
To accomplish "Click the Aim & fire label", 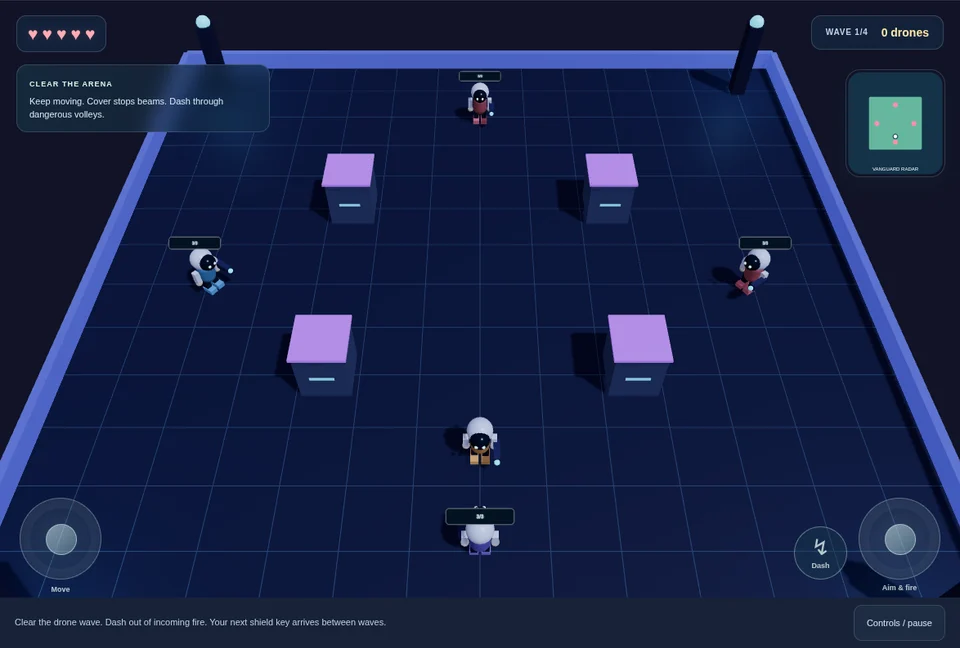I will pyautogui.click(x=899, y=587).
